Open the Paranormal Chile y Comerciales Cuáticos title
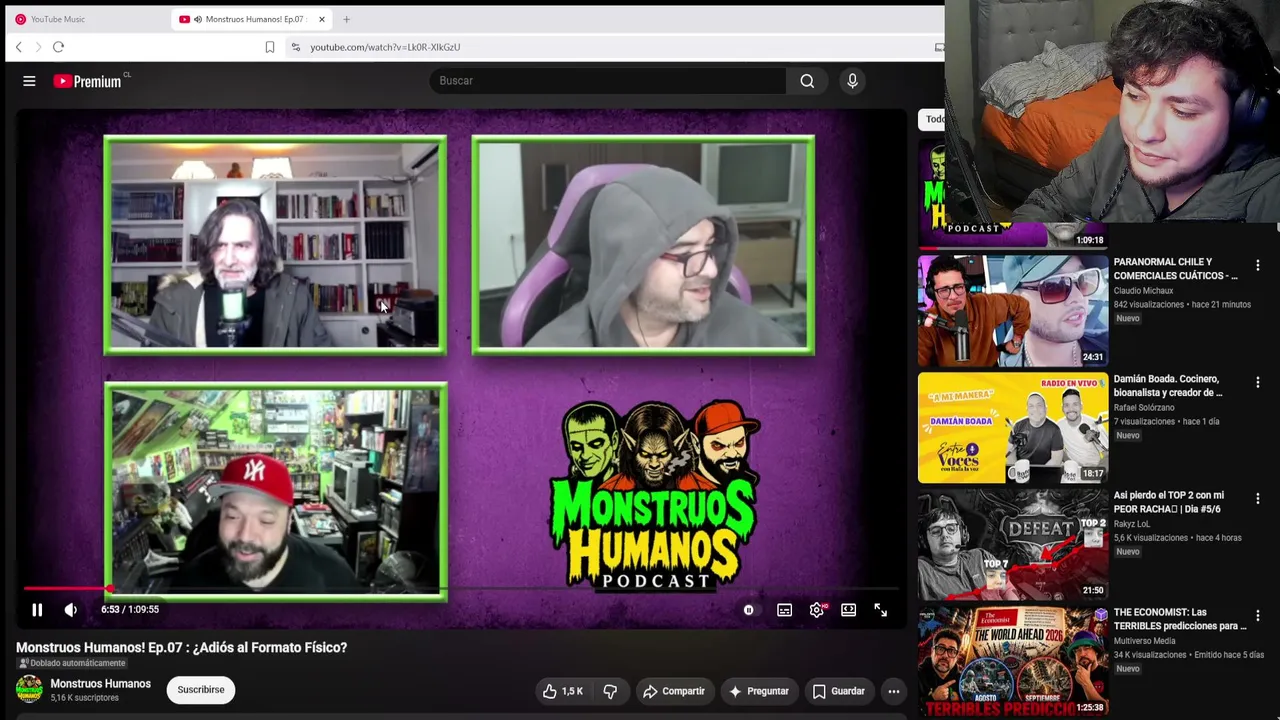The height and width of the screenshot is (720, 1280). pyautogui.click(x=1176, y=269)
